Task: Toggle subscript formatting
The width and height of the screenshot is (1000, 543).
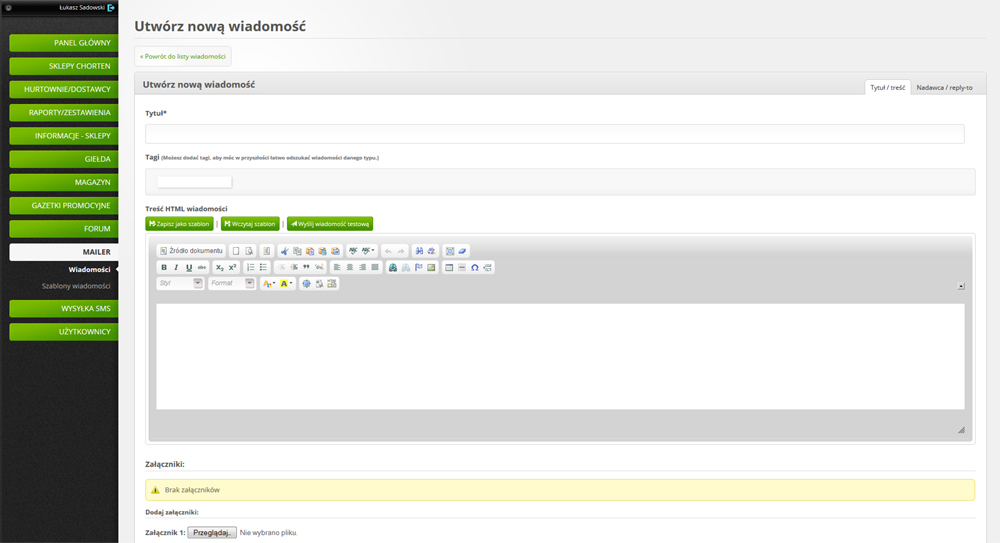Action: tap(220, 267)
